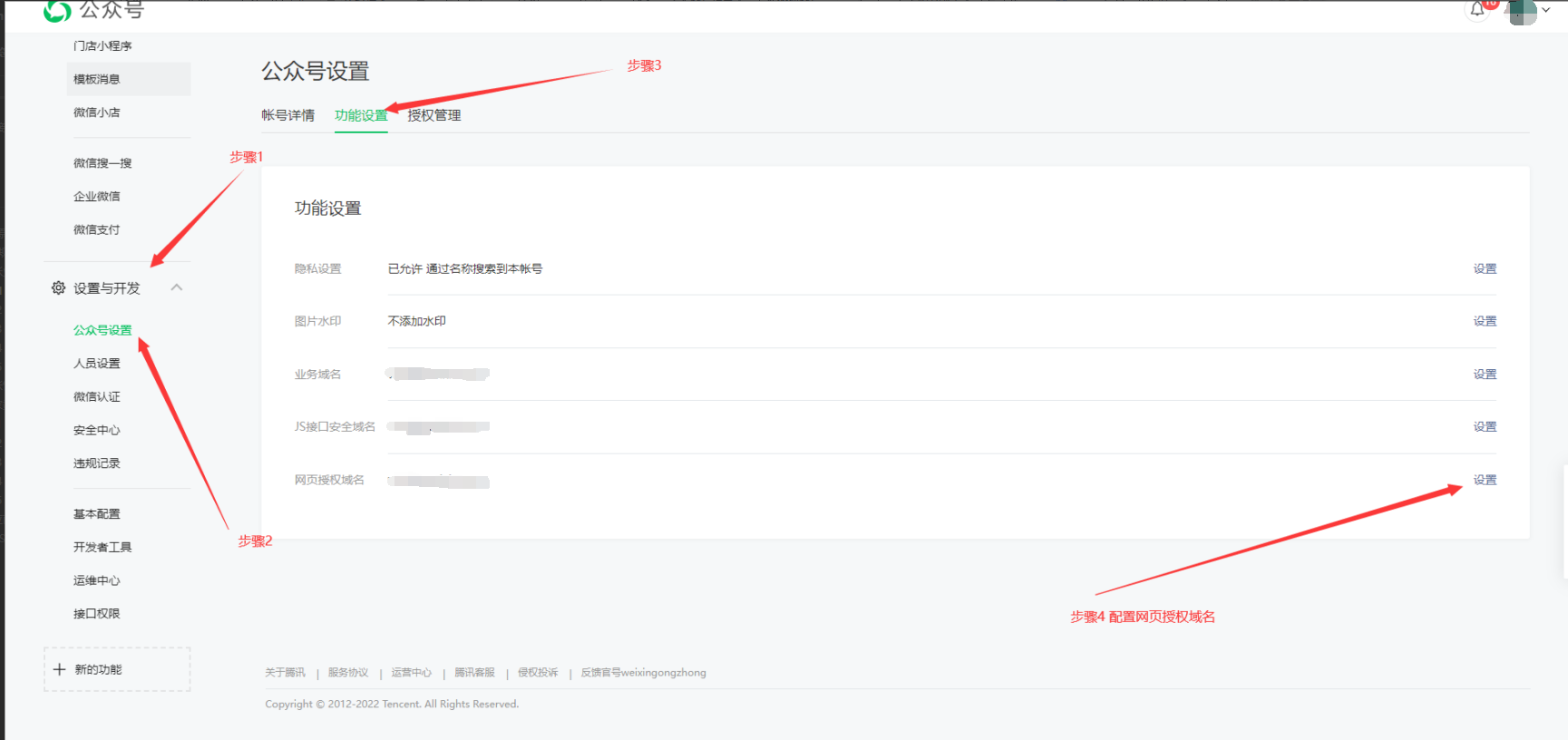This screenshot has width=1568, height=740.
Task: Click the 服务协议 footer link
Action: click(347, 673)
